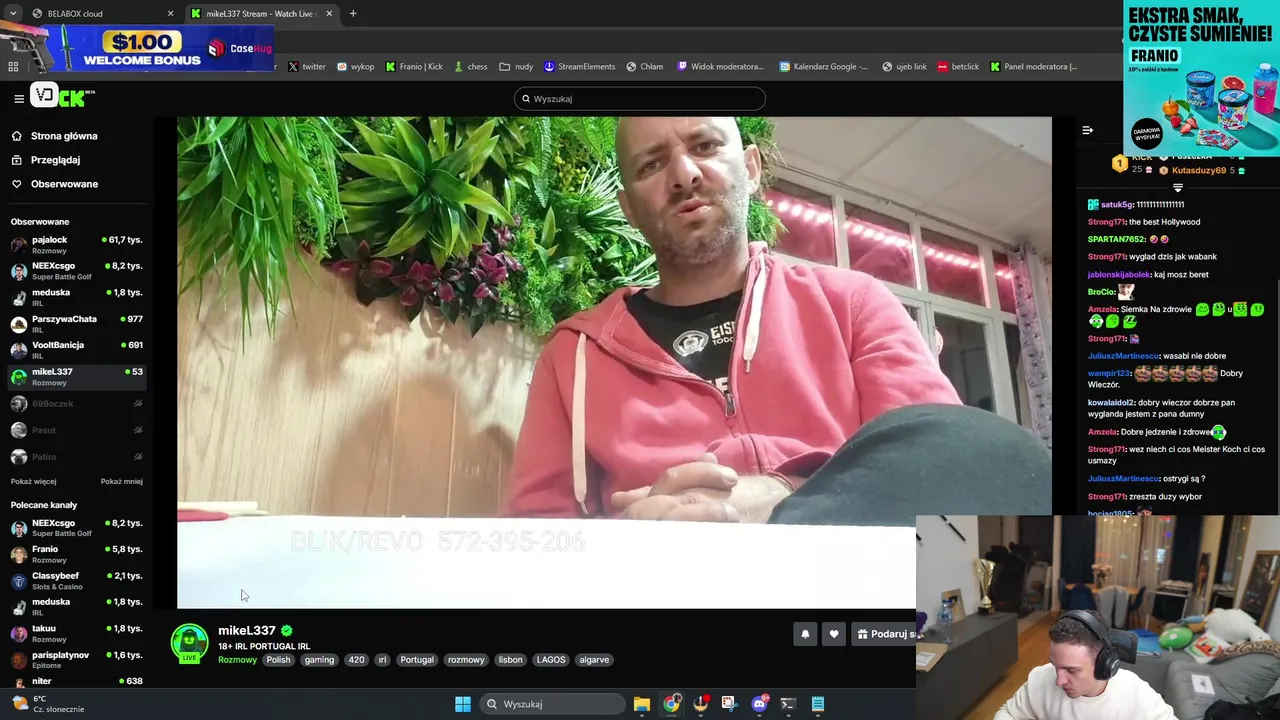This screenshot has width=1280, height=720.
Task: Open Franio in Polecane kanały
Action: point(76,554)
